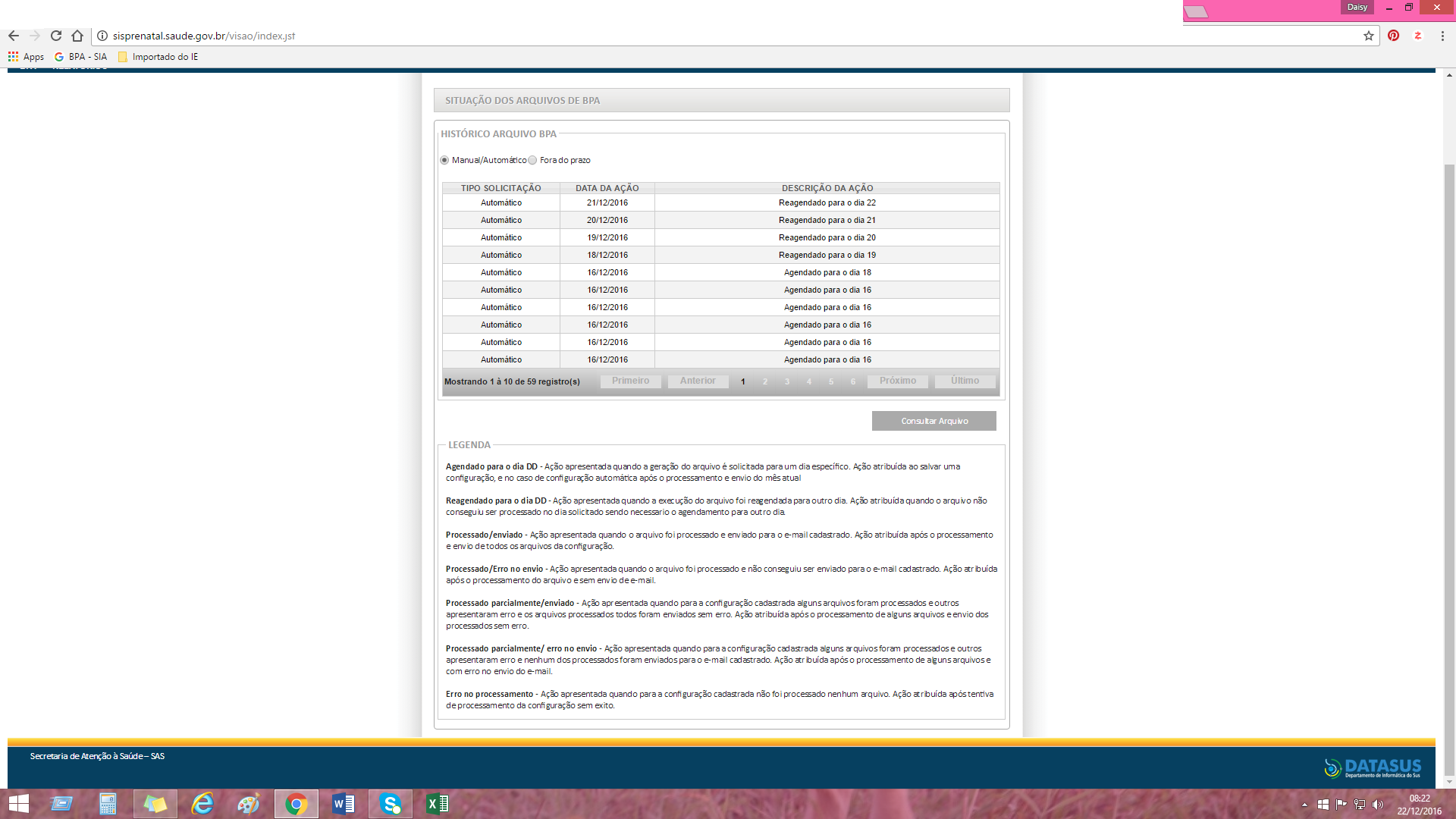Click the Consultar Arquivo button

pyautogui.click(x=934, y=421)
